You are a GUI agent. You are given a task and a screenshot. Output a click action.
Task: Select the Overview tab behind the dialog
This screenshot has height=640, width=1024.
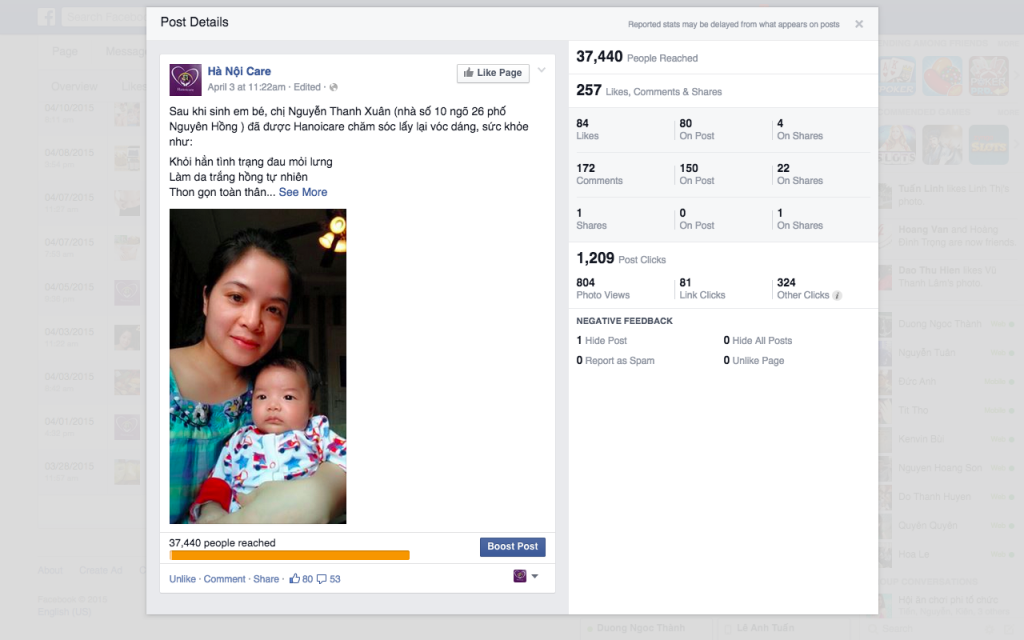click(74, 86)
